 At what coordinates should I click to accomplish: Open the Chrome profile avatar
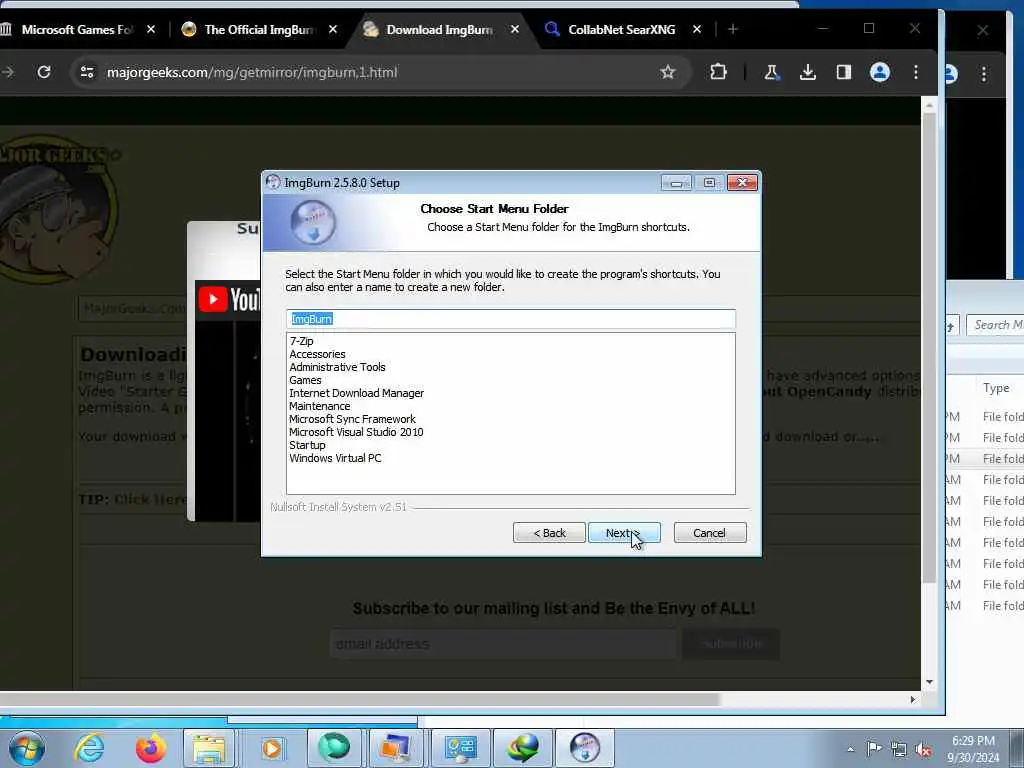880,72
